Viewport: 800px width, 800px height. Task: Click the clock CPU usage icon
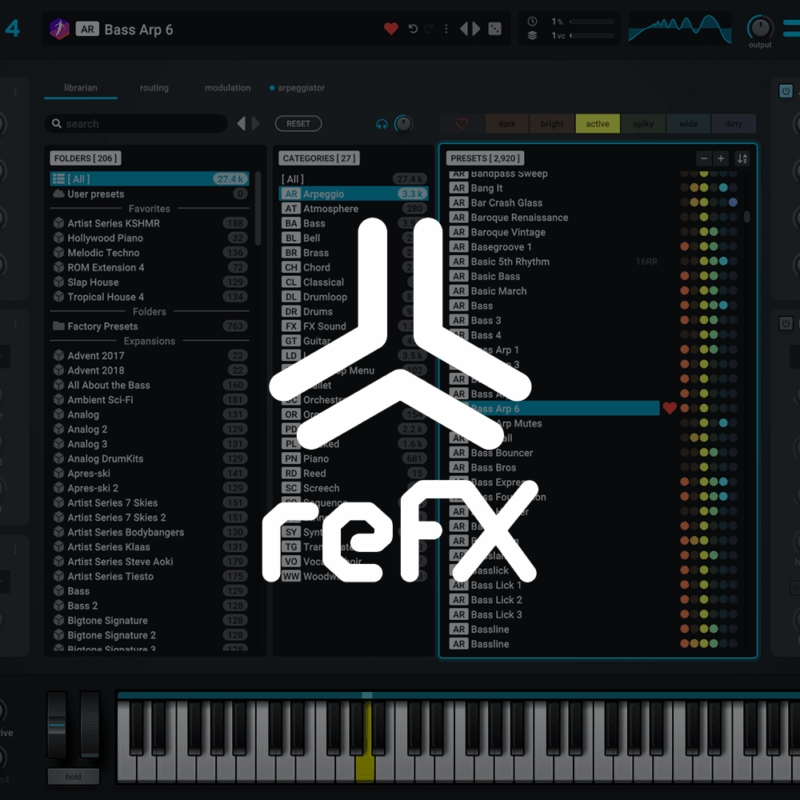(x=532, y=21)
